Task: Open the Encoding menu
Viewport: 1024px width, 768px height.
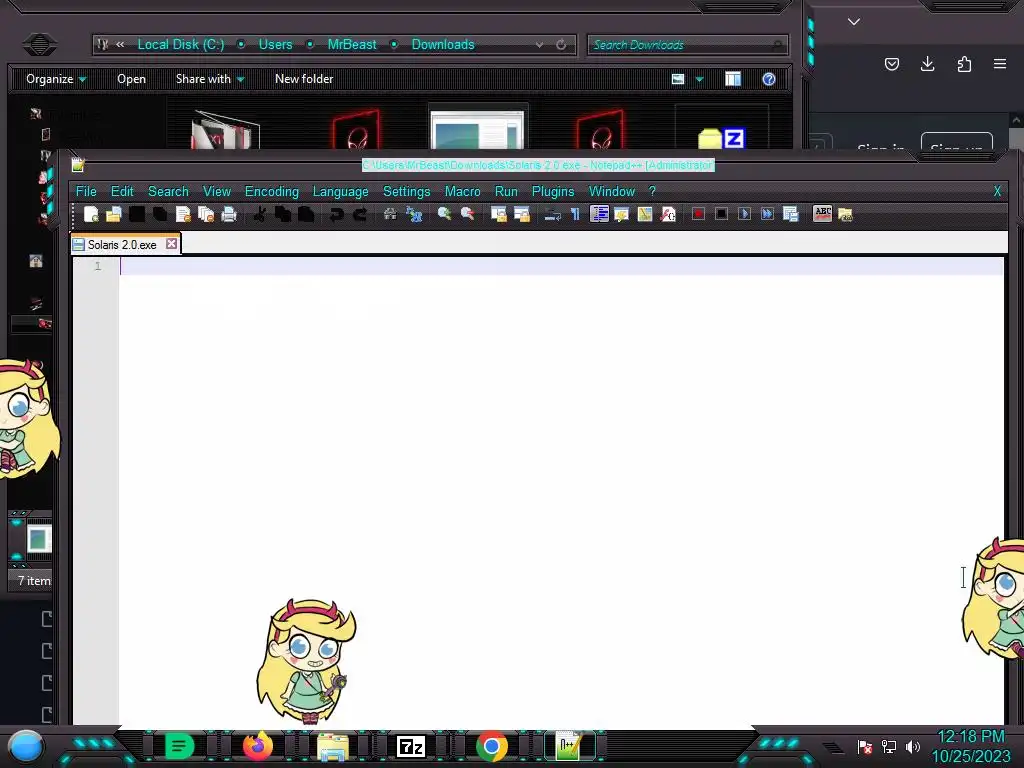Action: (x=272, y=191)
